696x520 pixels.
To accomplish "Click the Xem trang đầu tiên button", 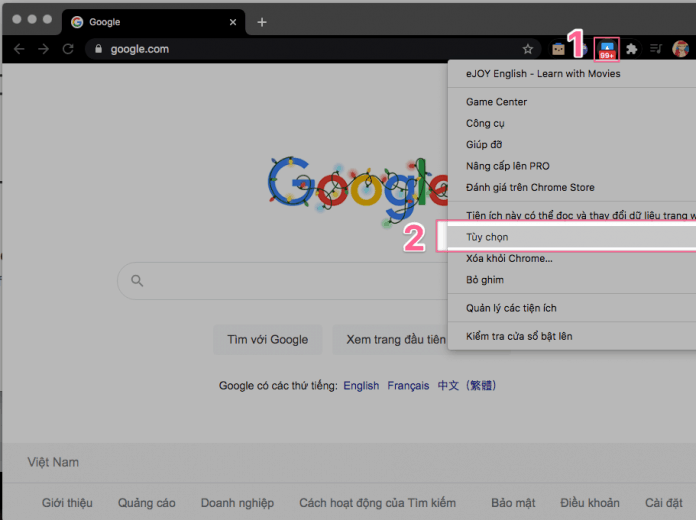I will [391, 340].
